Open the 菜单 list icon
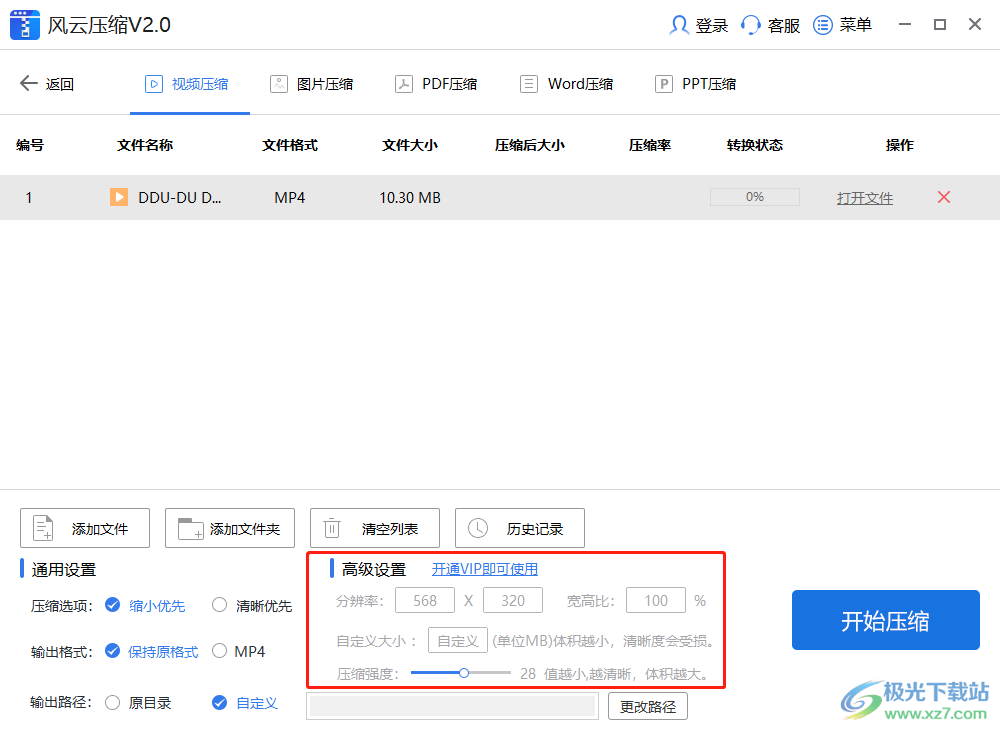The width and height of the screenshot is (1000, 730). [823, 25]
